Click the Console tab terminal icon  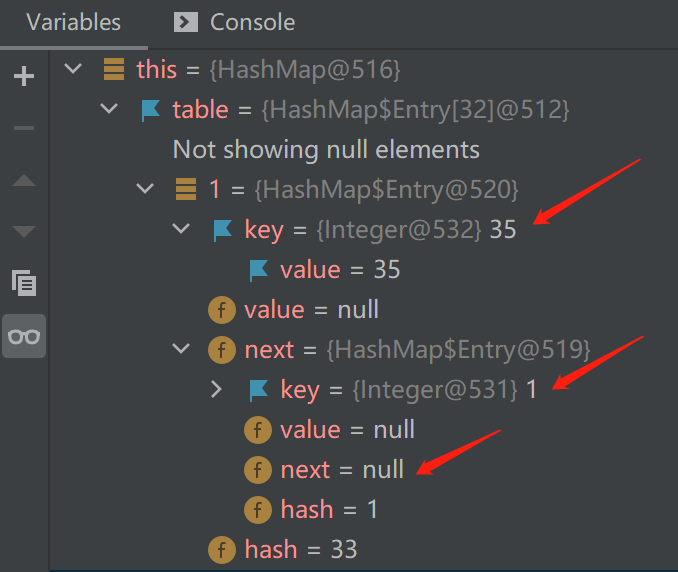pos(185,22)
